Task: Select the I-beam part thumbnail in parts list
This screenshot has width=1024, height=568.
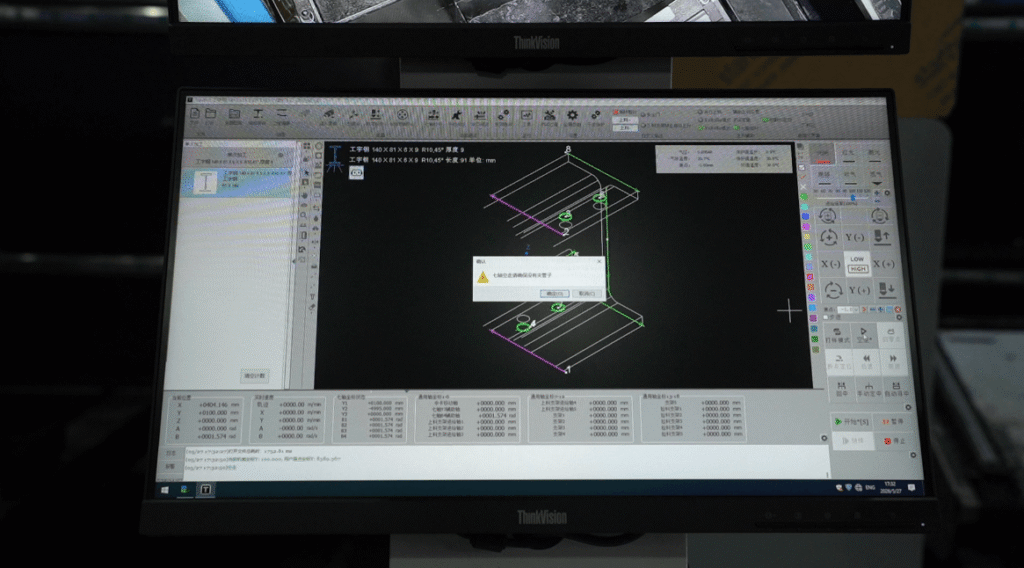Action: (x=205, y=182)
